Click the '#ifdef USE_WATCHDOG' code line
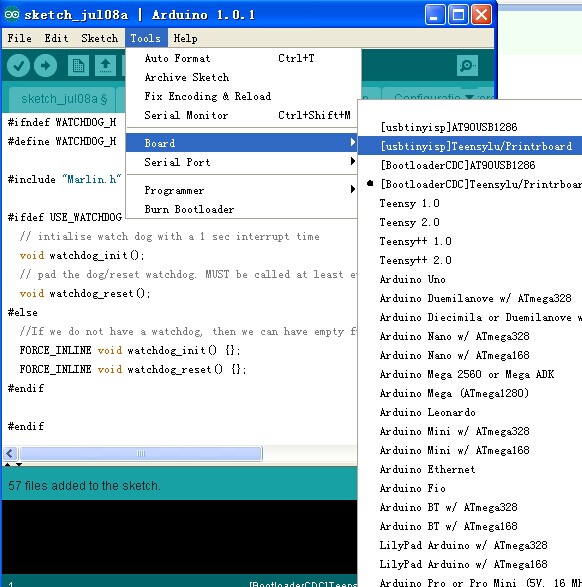This screenshot has height=587, width=582. coord(65,218)
